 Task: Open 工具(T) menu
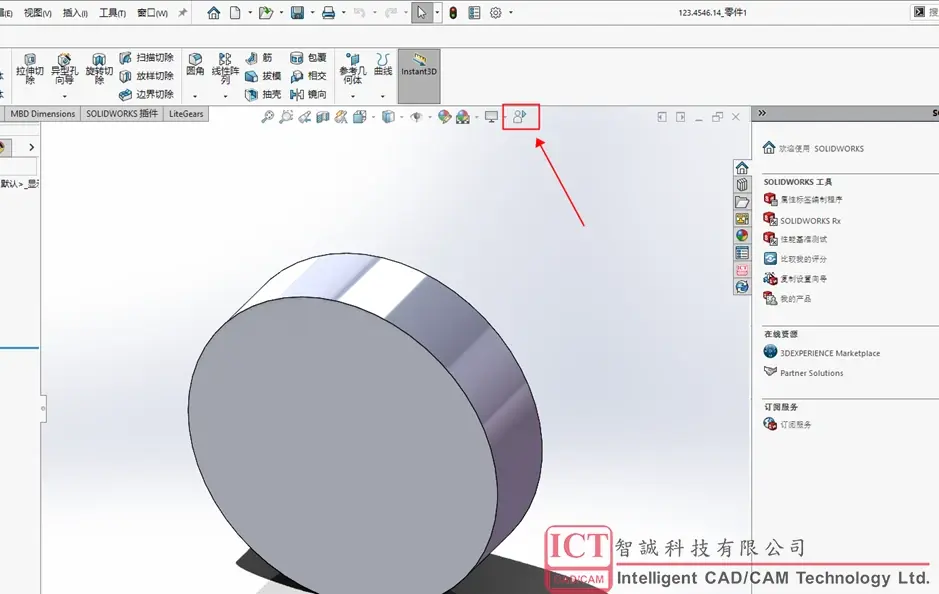(113, 13)
